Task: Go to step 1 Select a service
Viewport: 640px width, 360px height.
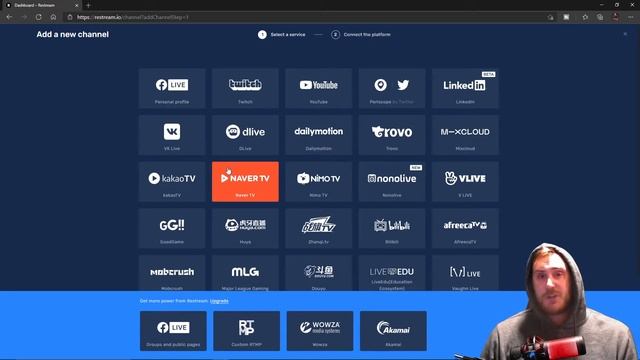Action: click(282, 35)
